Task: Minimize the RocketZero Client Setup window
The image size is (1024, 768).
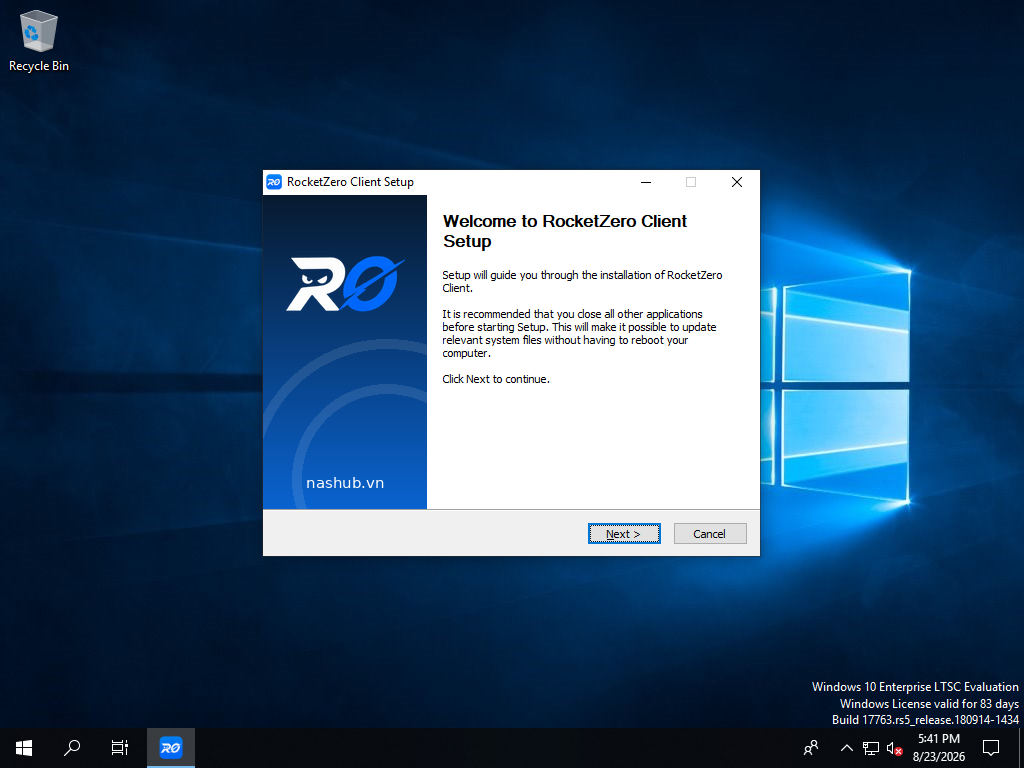Action: (646, 182)
